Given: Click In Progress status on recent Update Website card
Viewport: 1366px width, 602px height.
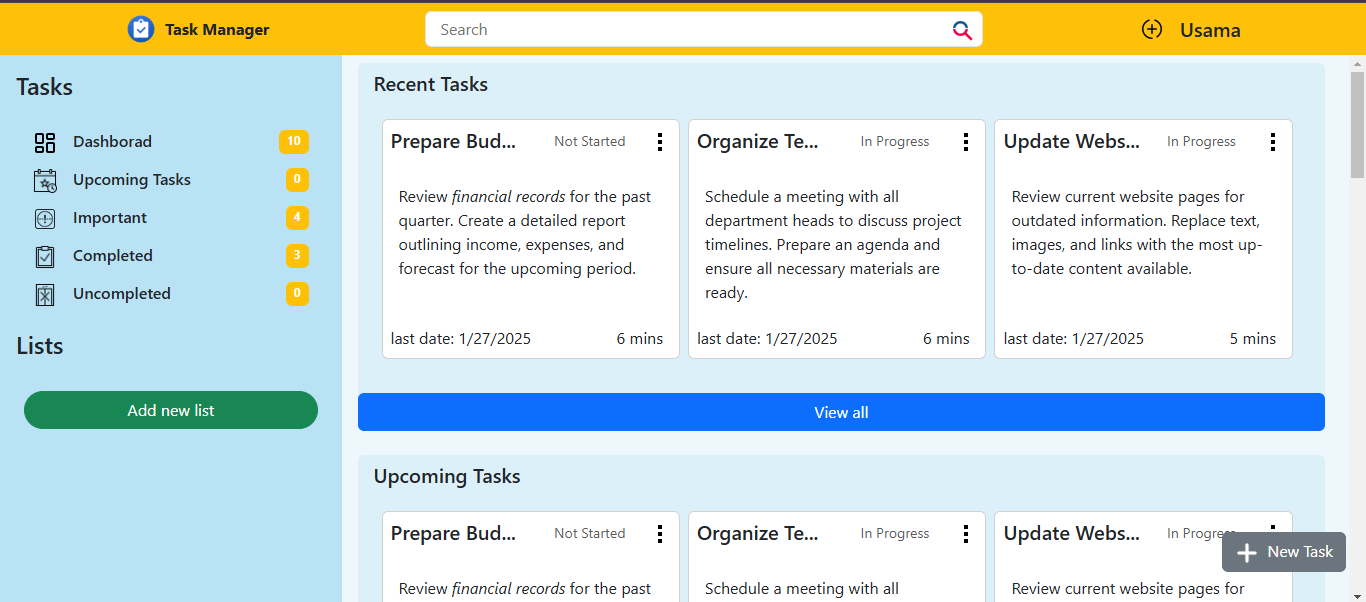Looking at the screenshot, I should point(1202,142).
